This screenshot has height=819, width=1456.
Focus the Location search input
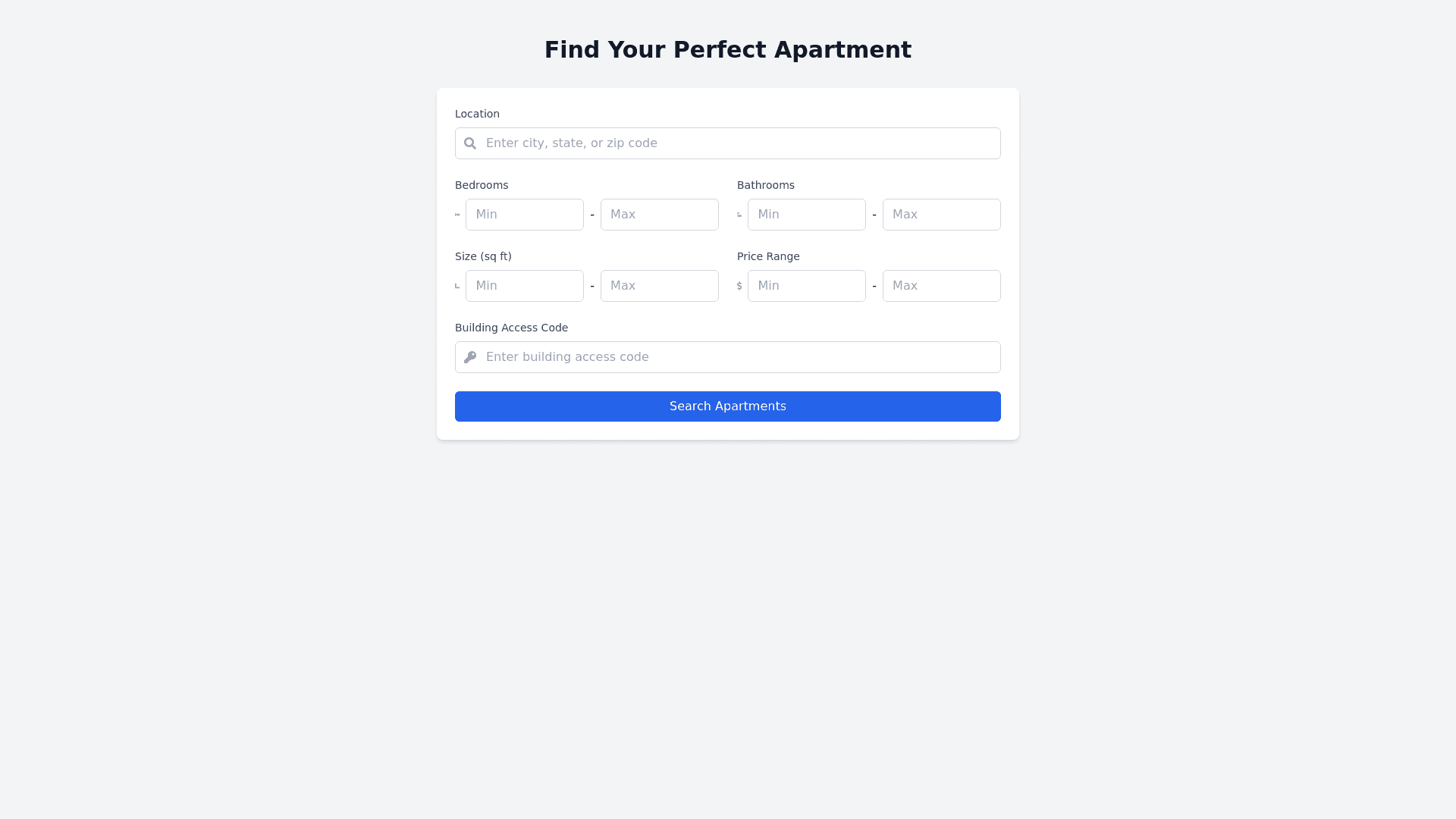point(739,143)
